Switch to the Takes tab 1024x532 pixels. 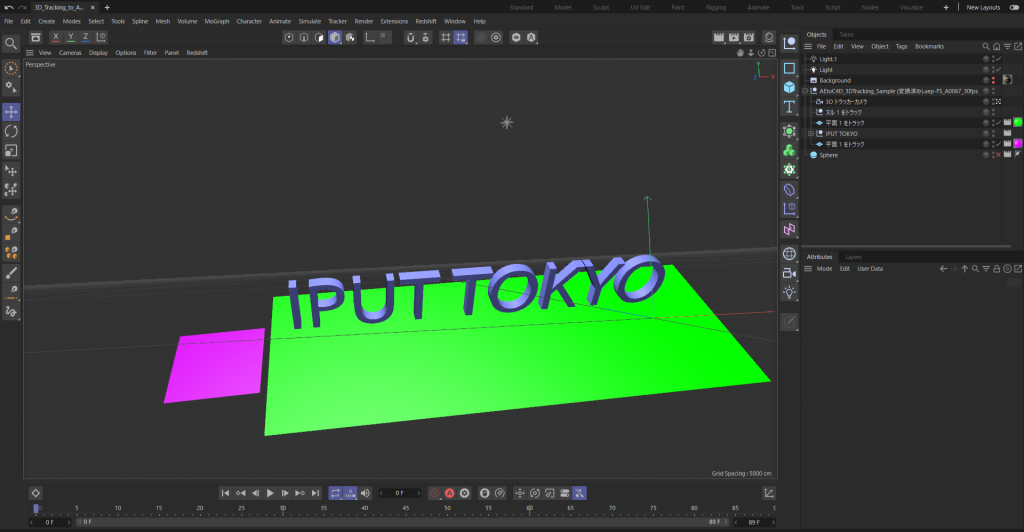[x=846, y=34]
